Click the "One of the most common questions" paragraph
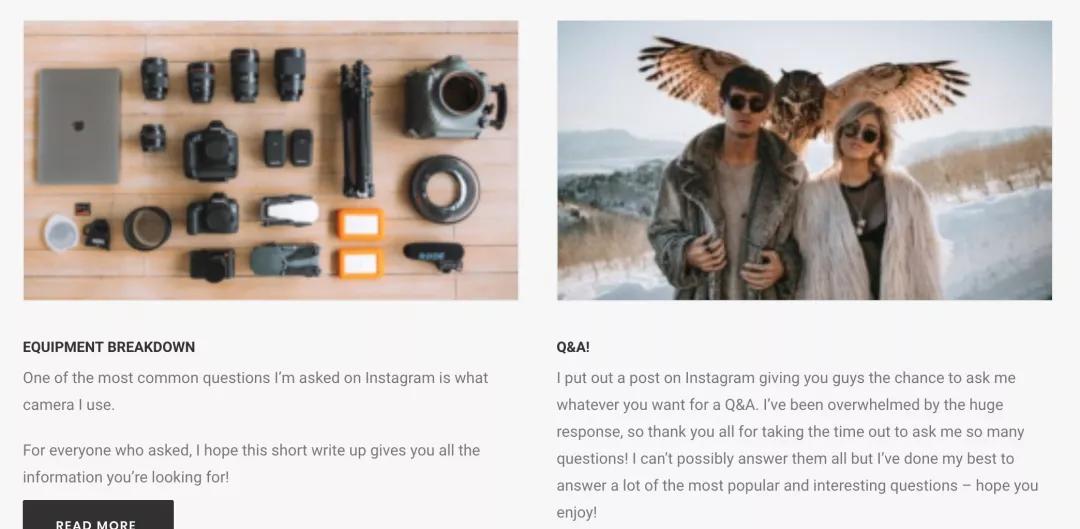This screenshot has height=529, width=1080. 256,391
